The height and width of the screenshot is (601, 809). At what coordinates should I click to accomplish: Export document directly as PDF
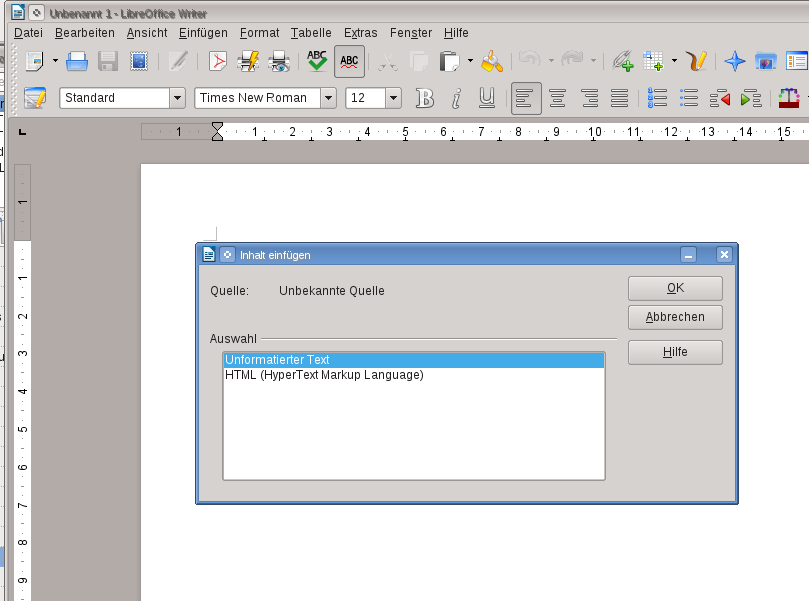217,62
